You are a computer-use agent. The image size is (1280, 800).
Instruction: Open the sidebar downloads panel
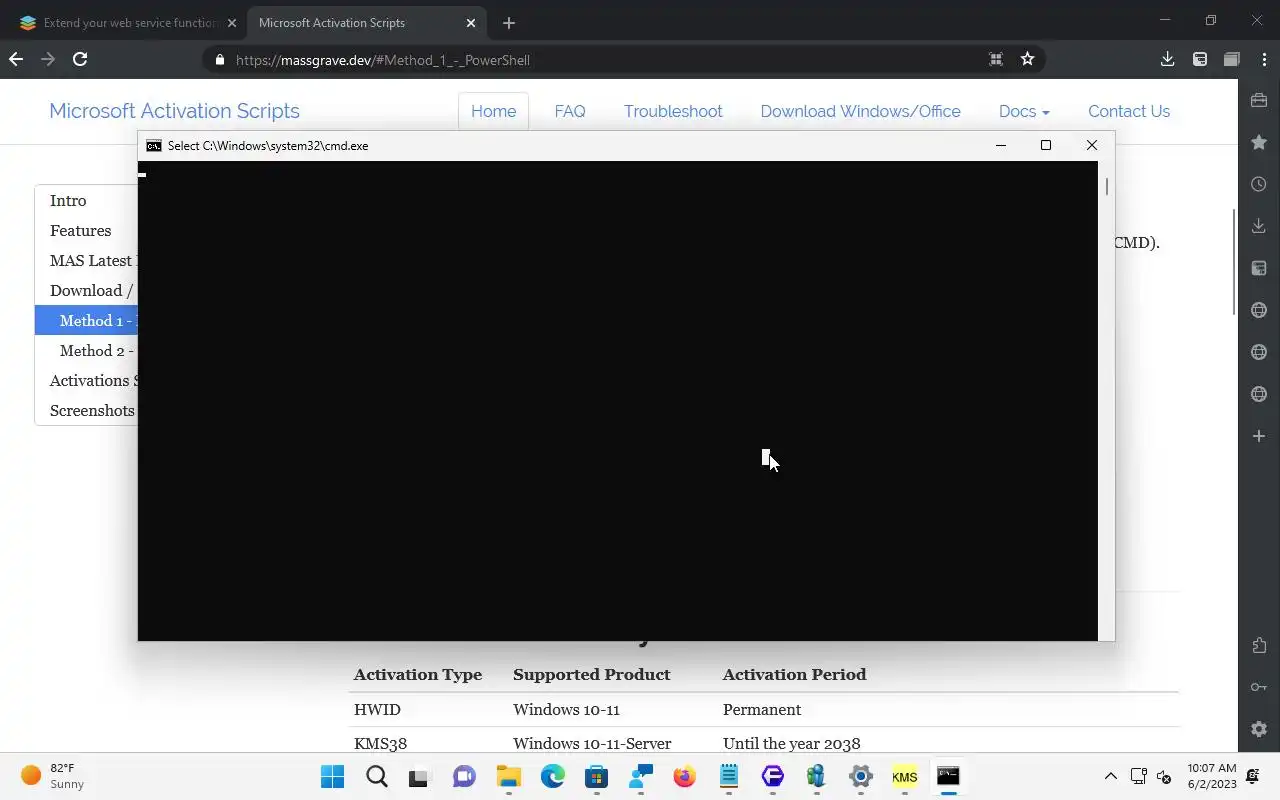tap(1259, 226)
